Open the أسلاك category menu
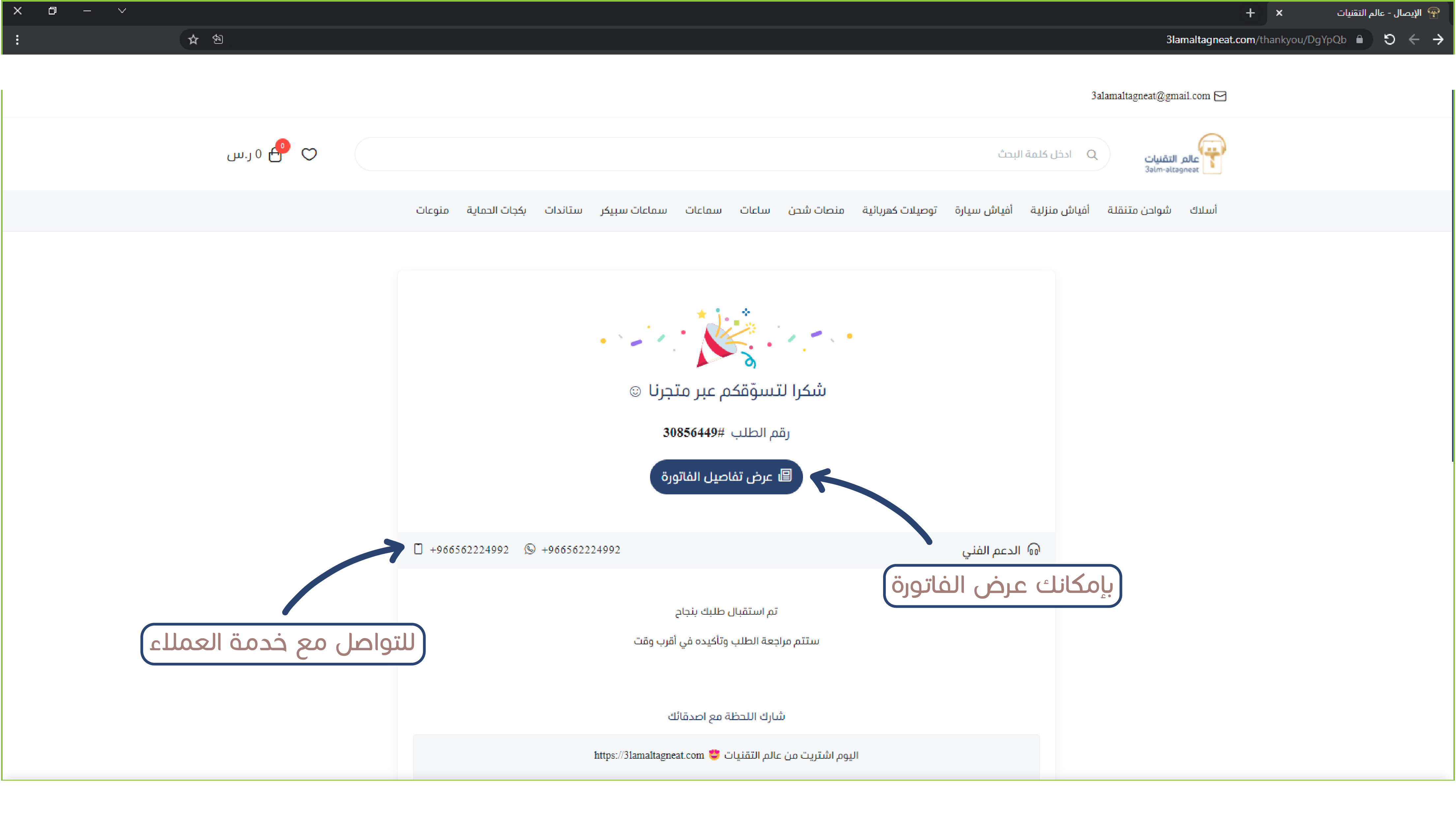 click(x=1203, y=210)
